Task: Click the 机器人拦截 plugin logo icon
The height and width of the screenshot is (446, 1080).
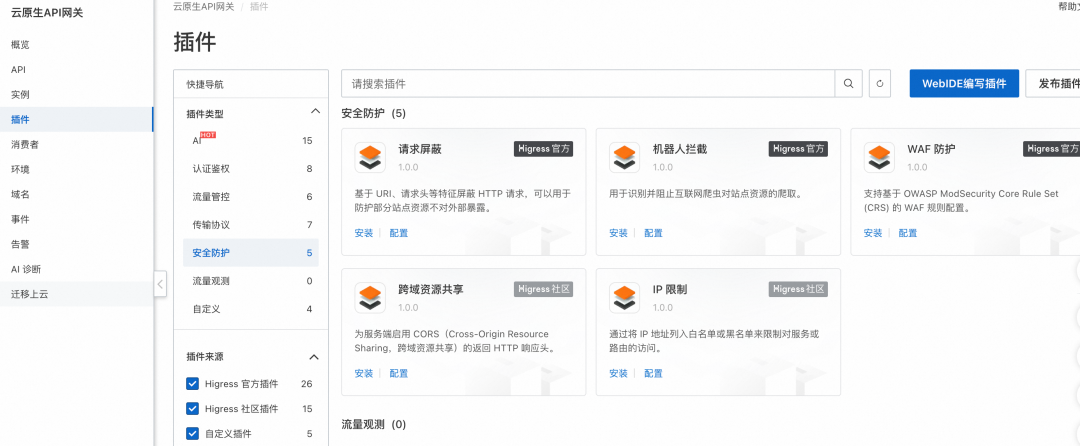Action: pyautogui.click(x=625, y=157)
